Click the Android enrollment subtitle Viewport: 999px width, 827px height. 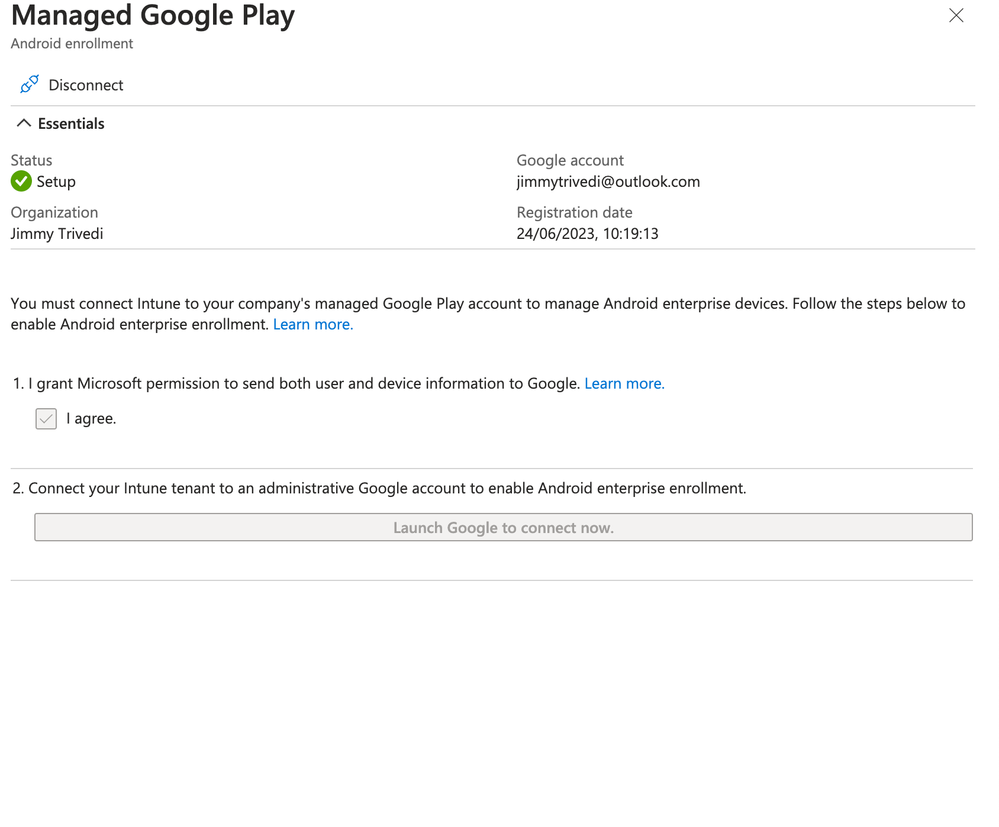click(x=72, y=44)
